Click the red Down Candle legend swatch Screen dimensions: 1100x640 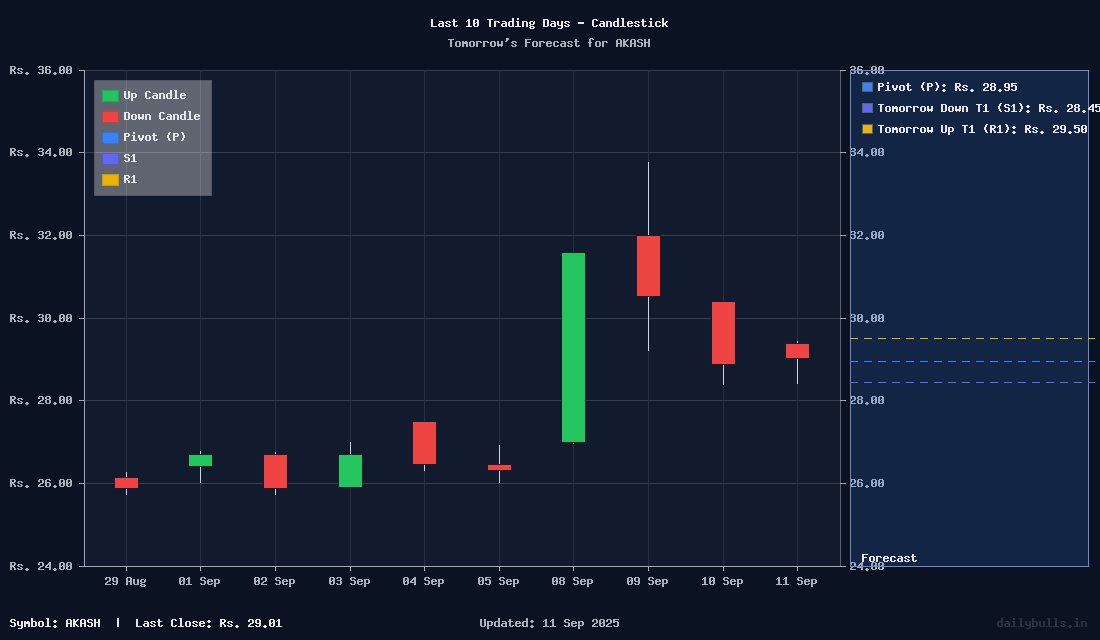tap(110, 116)
